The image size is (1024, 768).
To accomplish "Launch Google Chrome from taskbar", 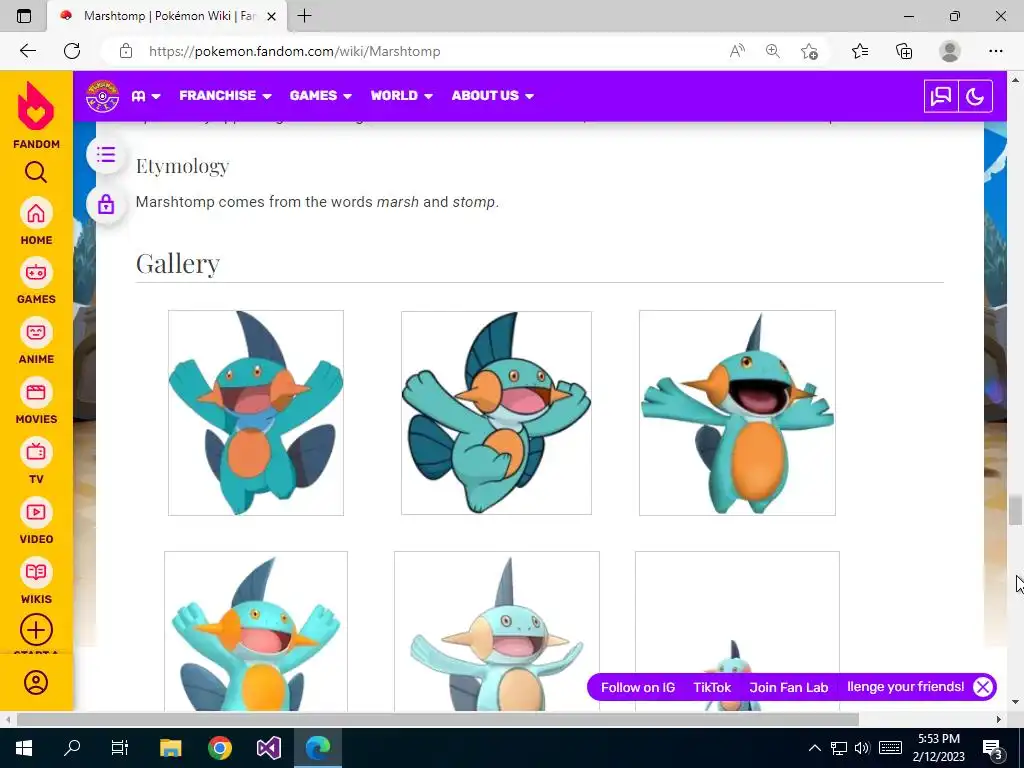I will click(220, 748).
